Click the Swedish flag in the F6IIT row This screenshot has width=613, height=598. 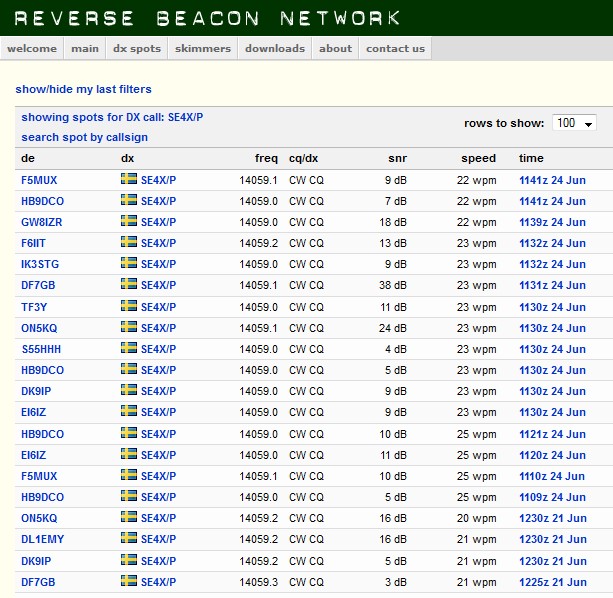[128, 243]
